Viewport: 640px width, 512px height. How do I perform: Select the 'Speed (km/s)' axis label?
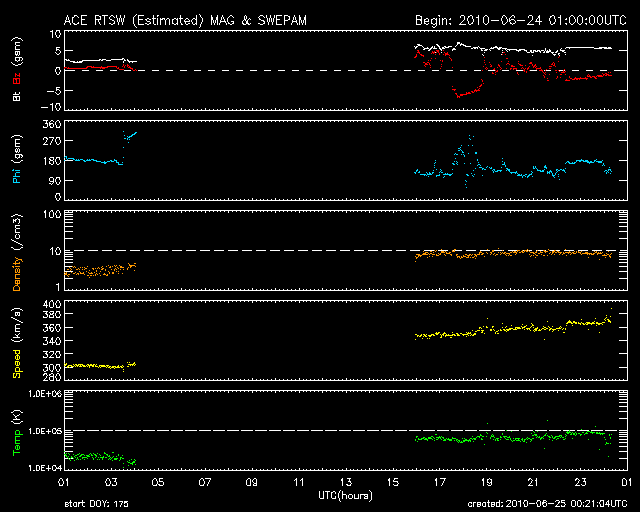click(x=17, y=343)
